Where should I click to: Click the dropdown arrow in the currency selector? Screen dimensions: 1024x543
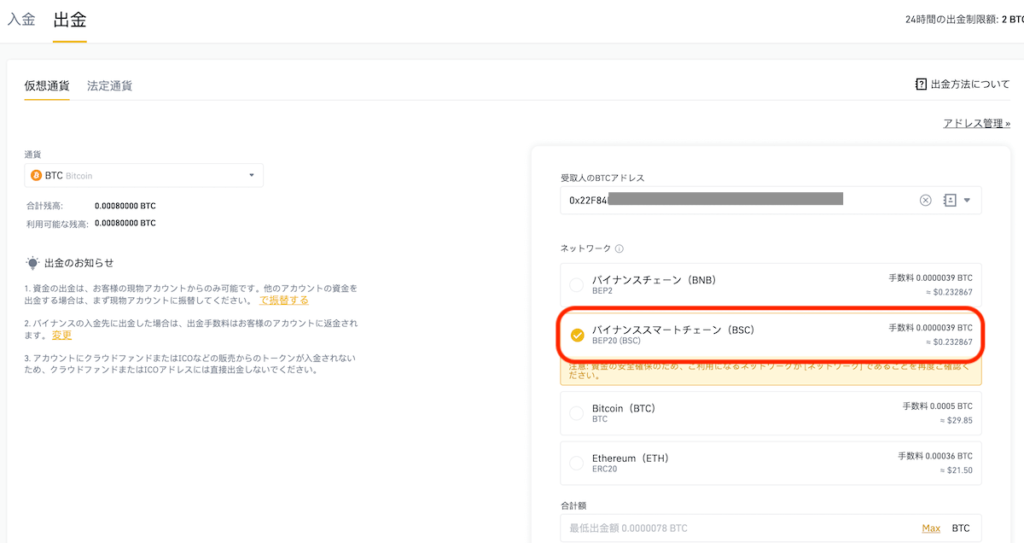tap(251, 175)
